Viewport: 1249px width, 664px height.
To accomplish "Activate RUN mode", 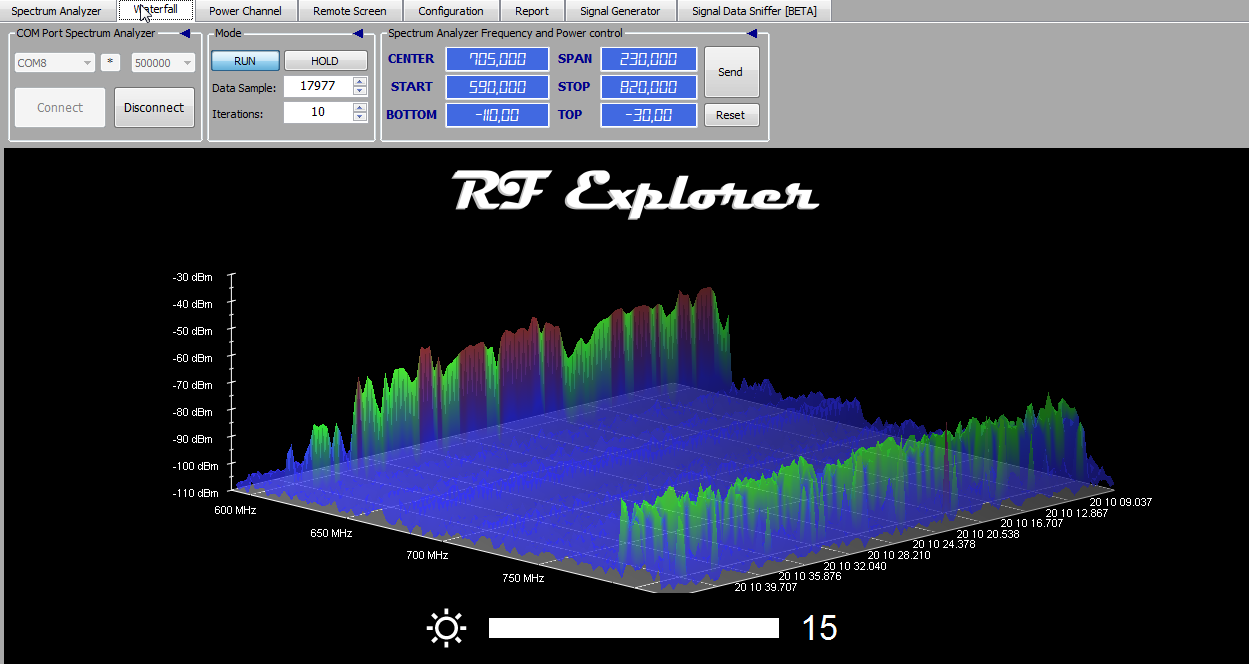I will [245, 61].
